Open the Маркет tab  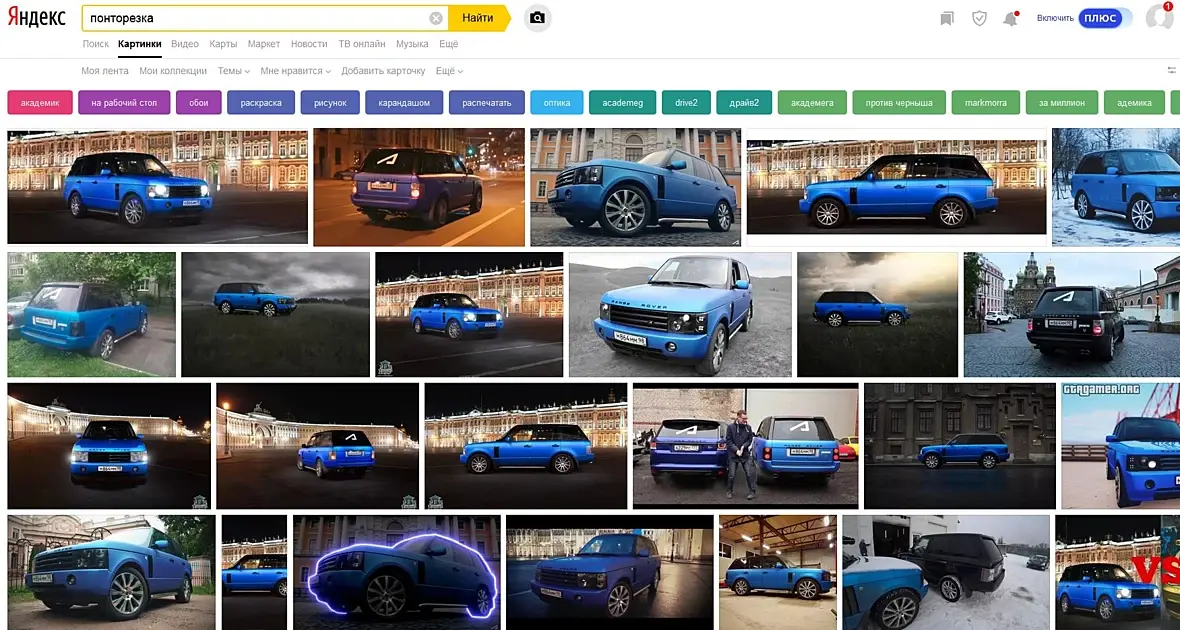263,44
